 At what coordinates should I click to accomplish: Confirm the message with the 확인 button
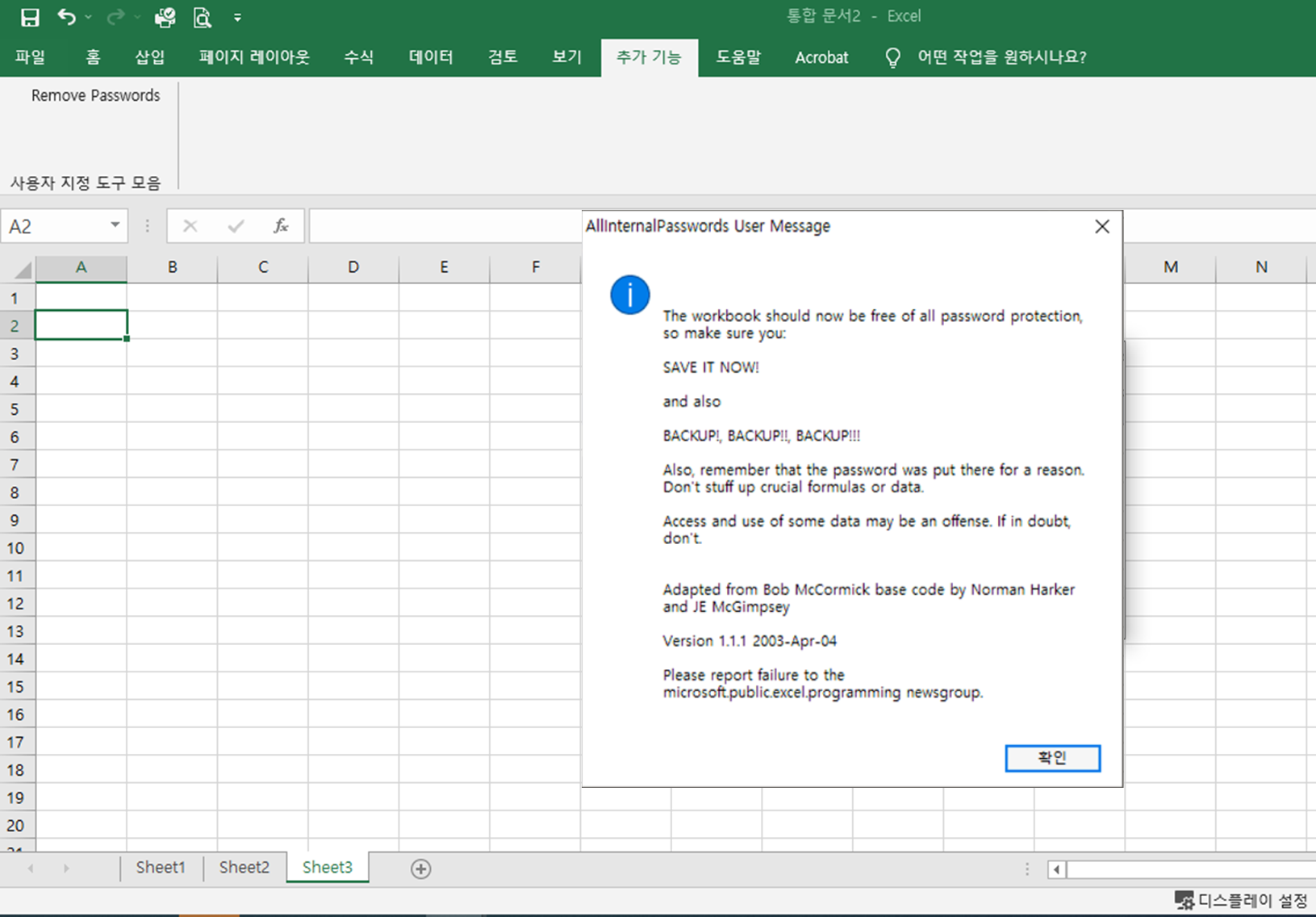tap(1052, 758)
